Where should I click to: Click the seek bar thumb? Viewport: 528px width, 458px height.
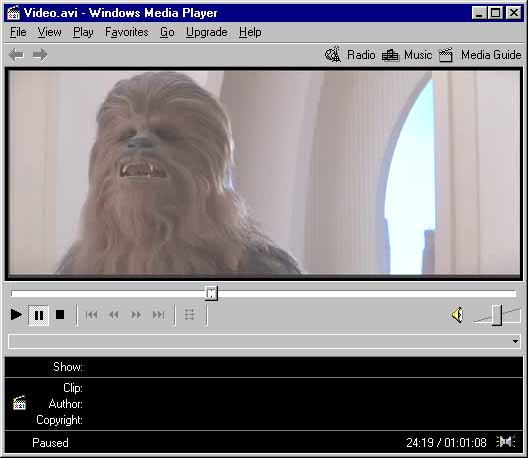coord(211,293)
